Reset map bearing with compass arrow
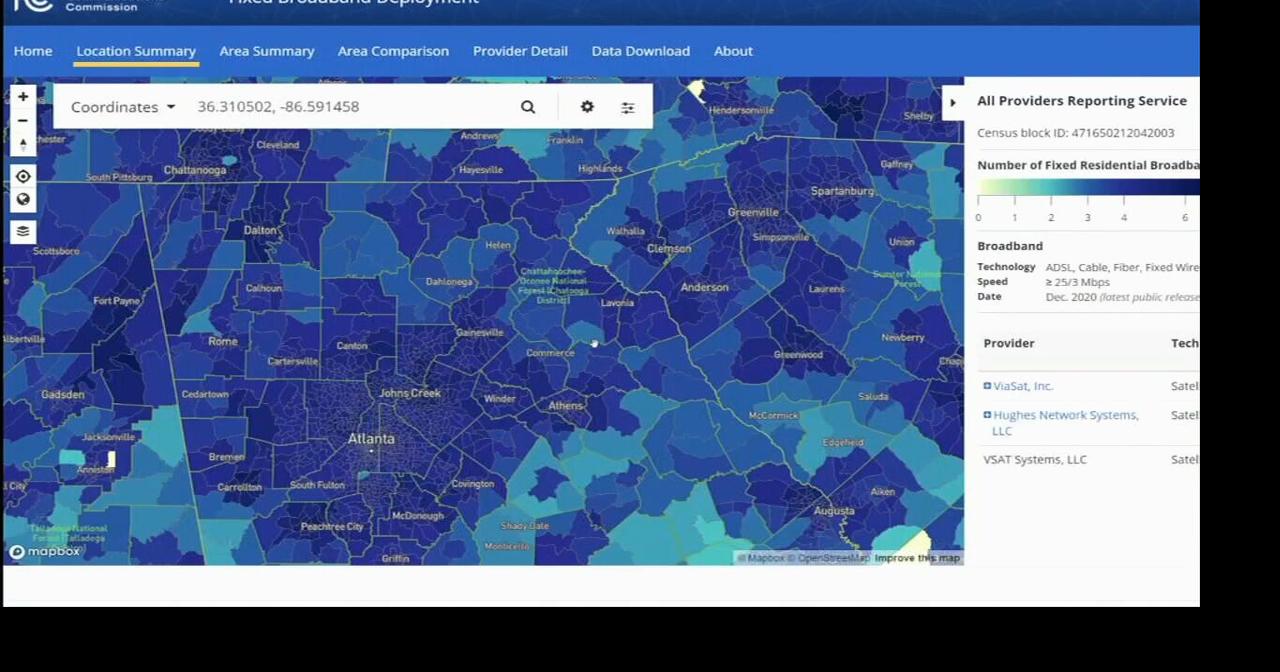Viewport: 1280px width, 672px height. tap(23, 145)
